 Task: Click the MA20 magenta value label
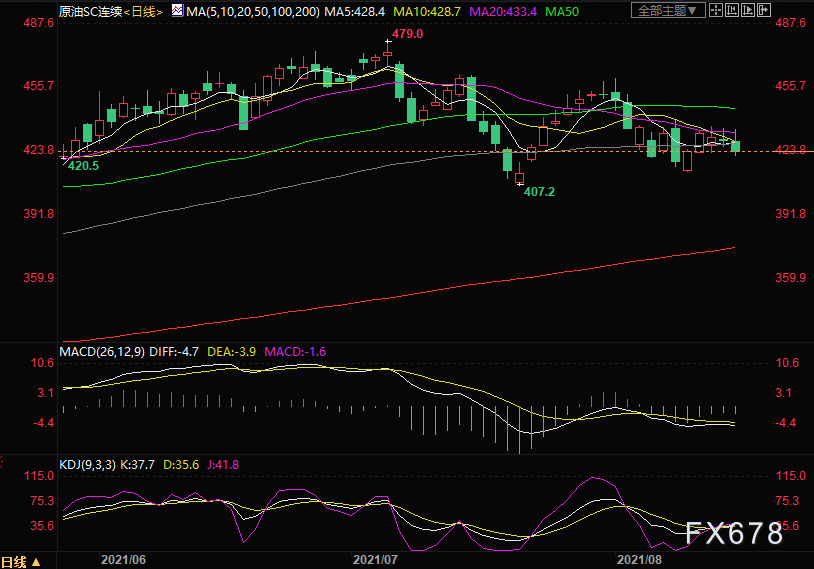tap(503, 11)
